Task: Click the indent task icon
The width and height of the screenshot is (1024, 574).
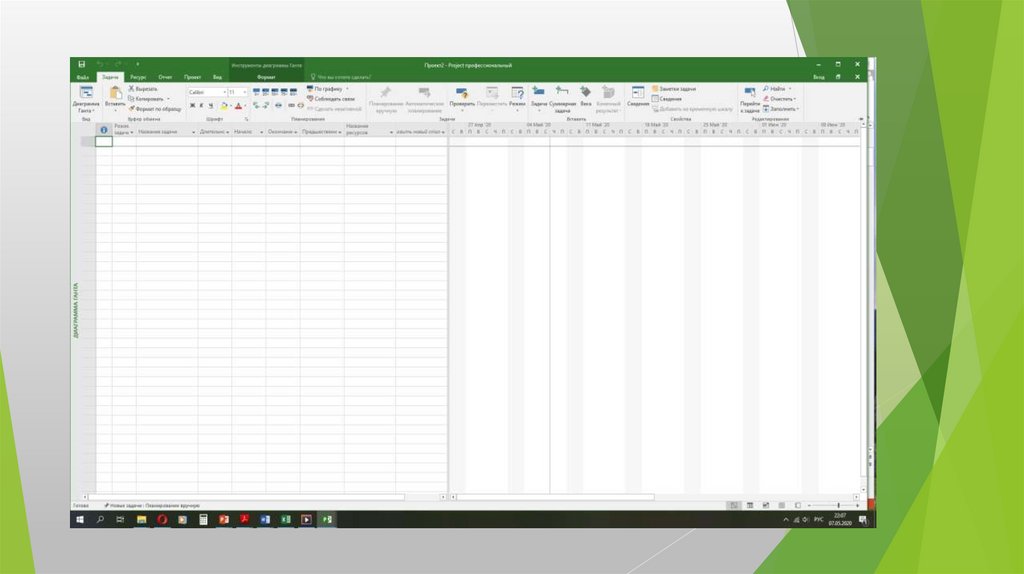Action: point(266,105)
